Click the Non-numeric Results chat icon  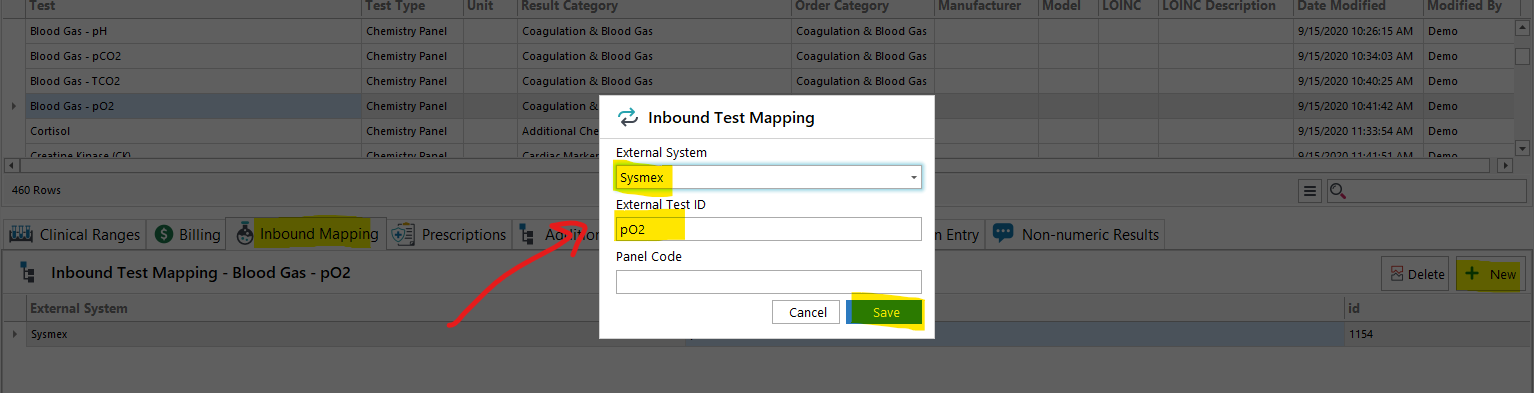(1003, 234)
